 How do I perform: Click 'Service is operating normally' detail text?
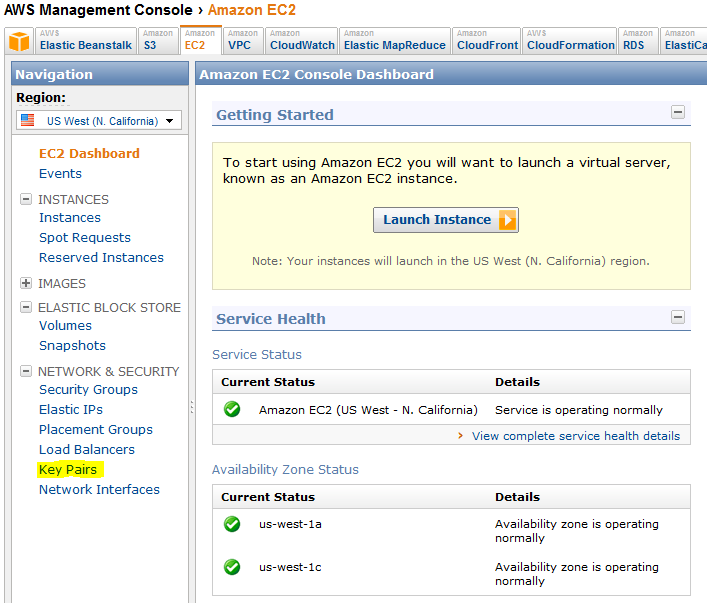579,410
